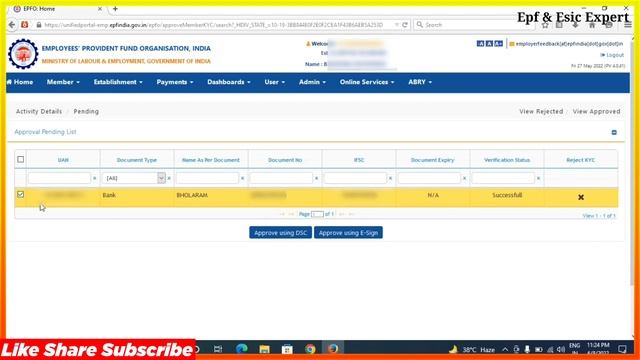
Task: Clear the Document Type filter with its x
Action: point(169,178)
